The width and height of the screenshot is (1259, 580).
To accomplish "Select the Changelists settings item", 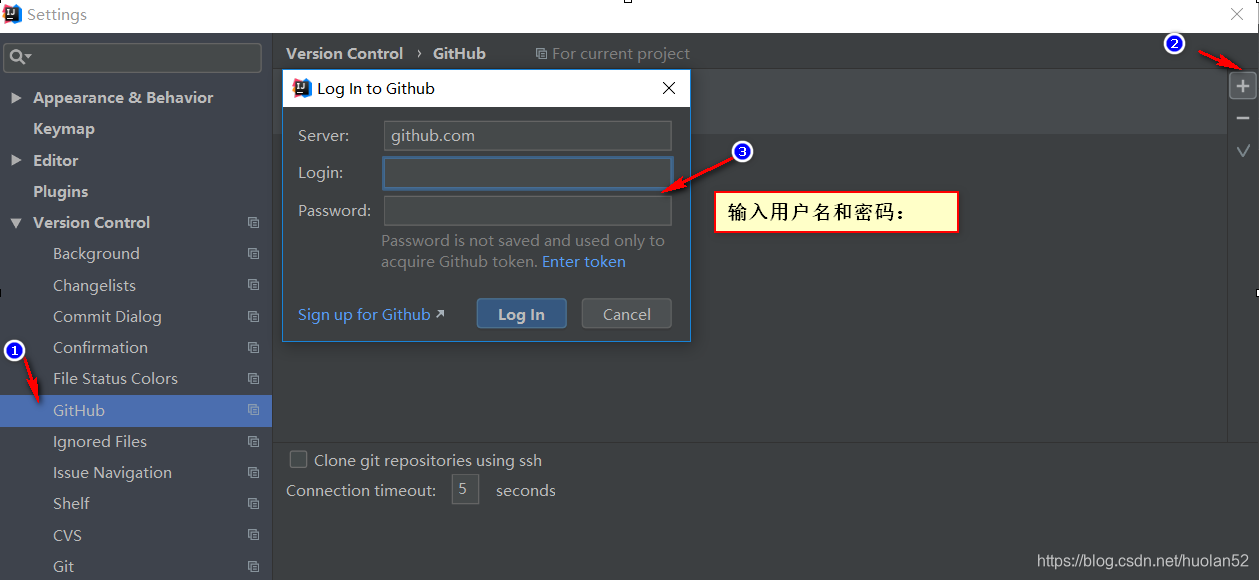I will 94,286.
